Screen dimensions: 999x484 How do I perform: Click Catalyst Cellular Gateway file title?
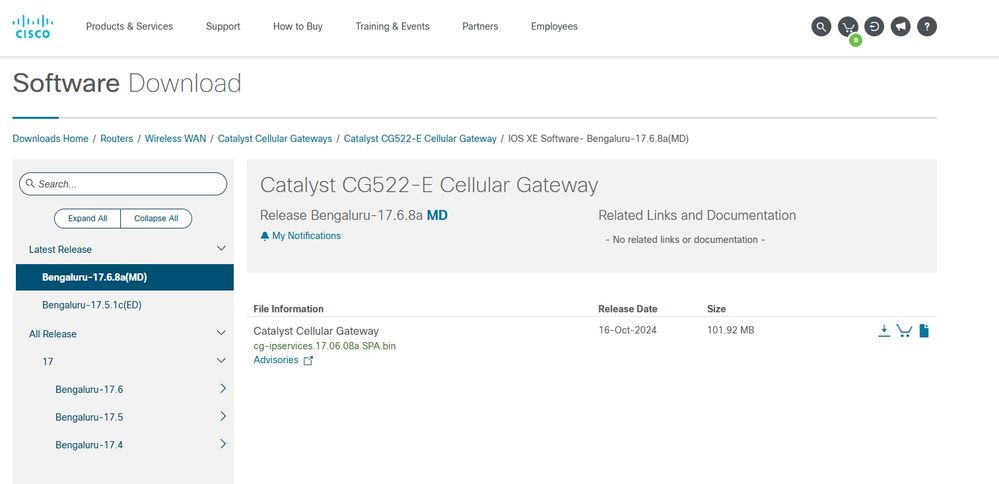tap(316, 331)
